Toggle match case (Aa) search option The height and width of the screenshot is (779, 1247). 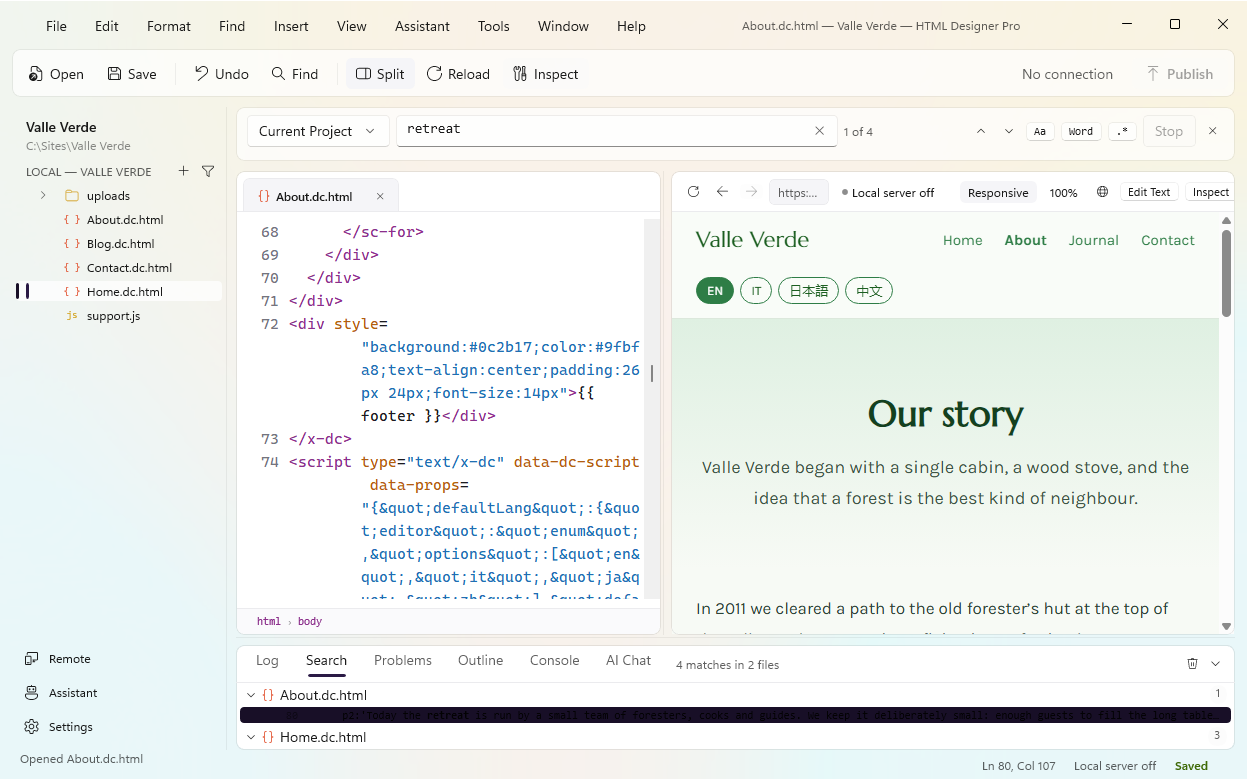[x=1040, y=131]
